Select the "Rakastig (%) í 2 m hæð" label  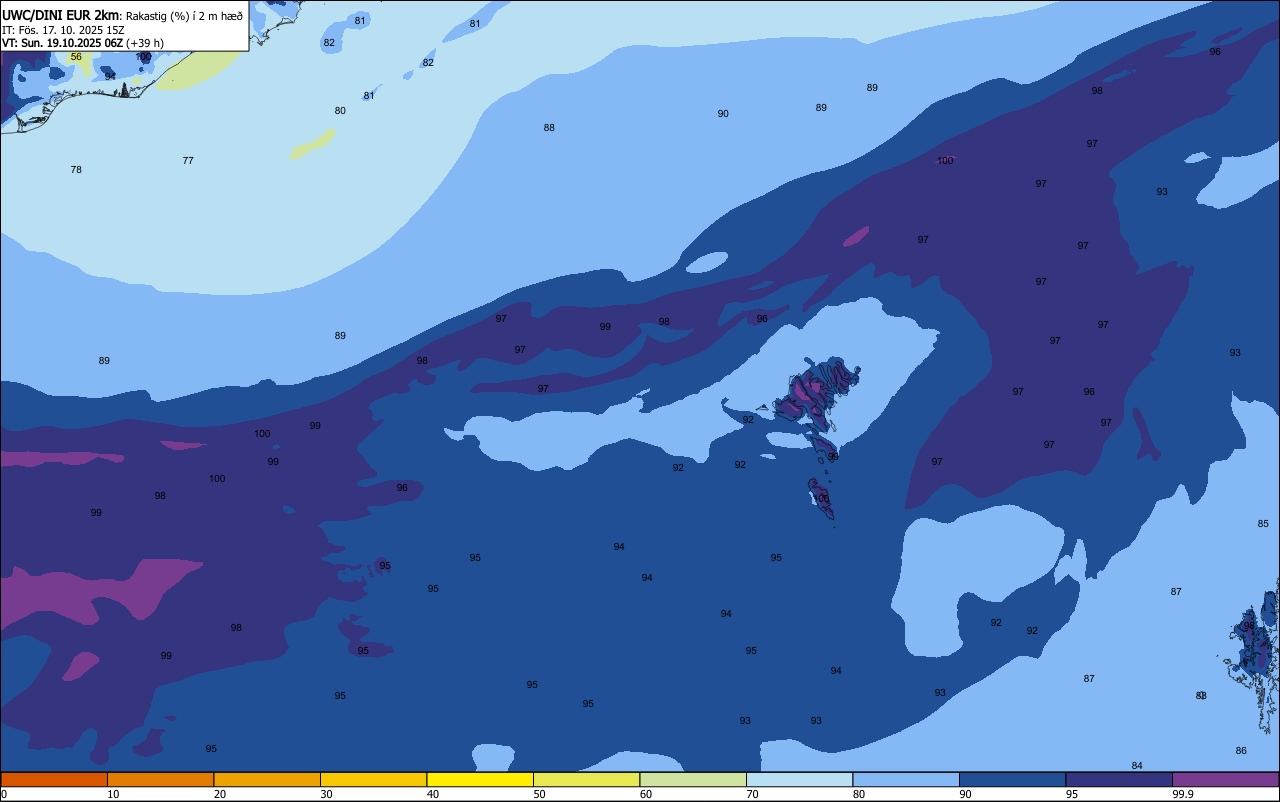[184, 15]
